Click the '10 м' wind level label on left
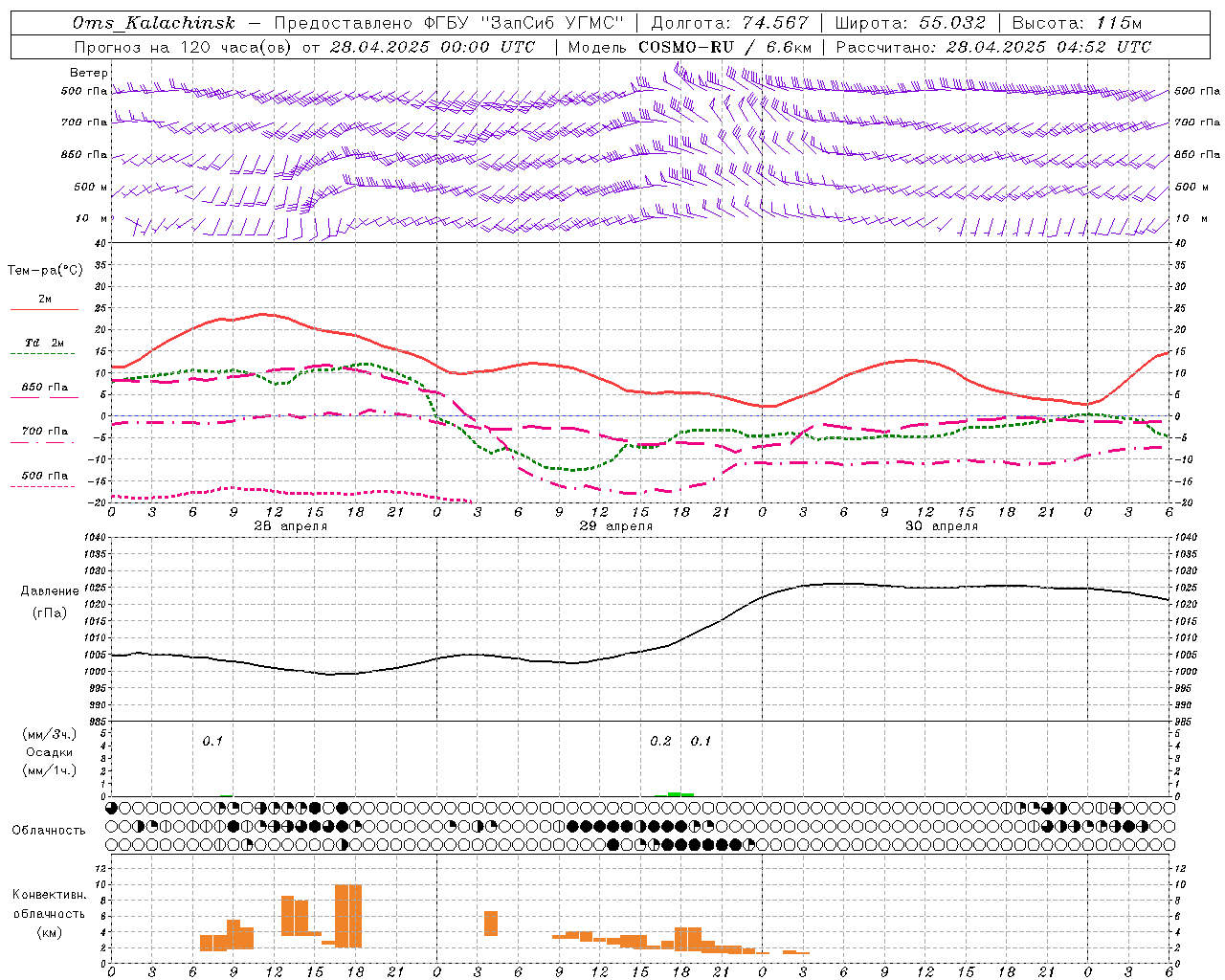The height and width of the screenshot is (980, 1225). (92, 218)
